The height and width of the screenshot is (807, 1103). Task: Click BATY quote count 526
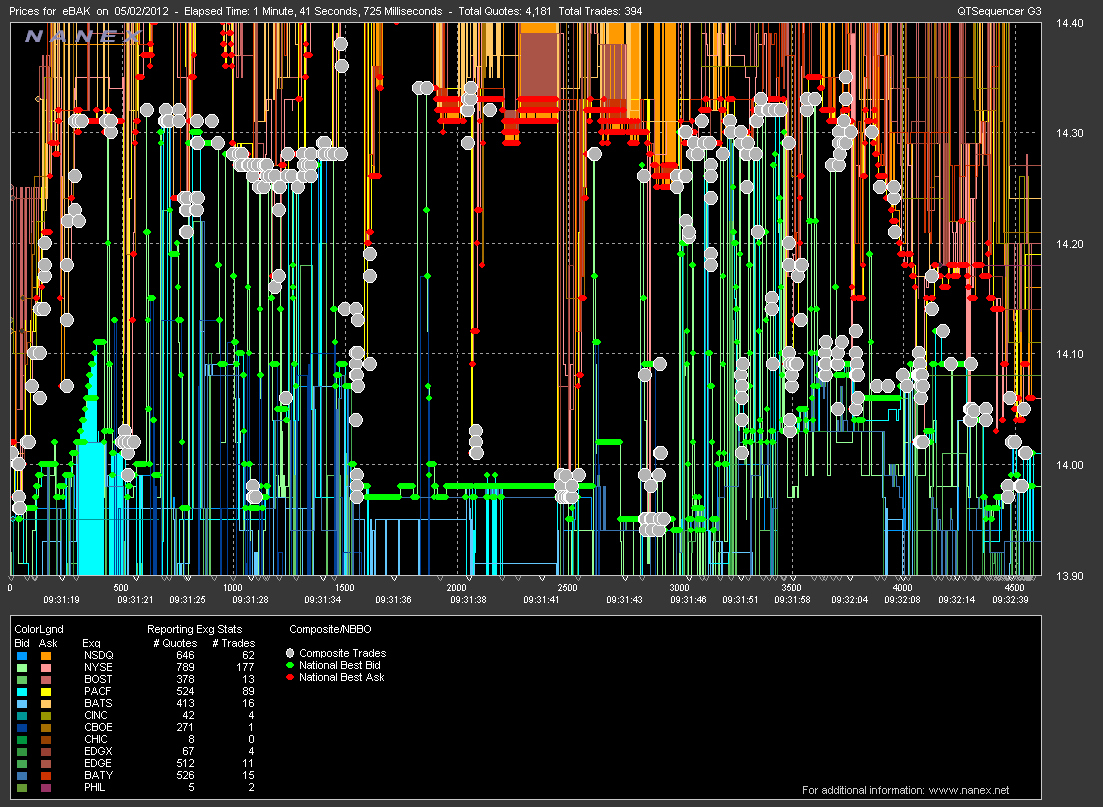(x=185, y=775)
